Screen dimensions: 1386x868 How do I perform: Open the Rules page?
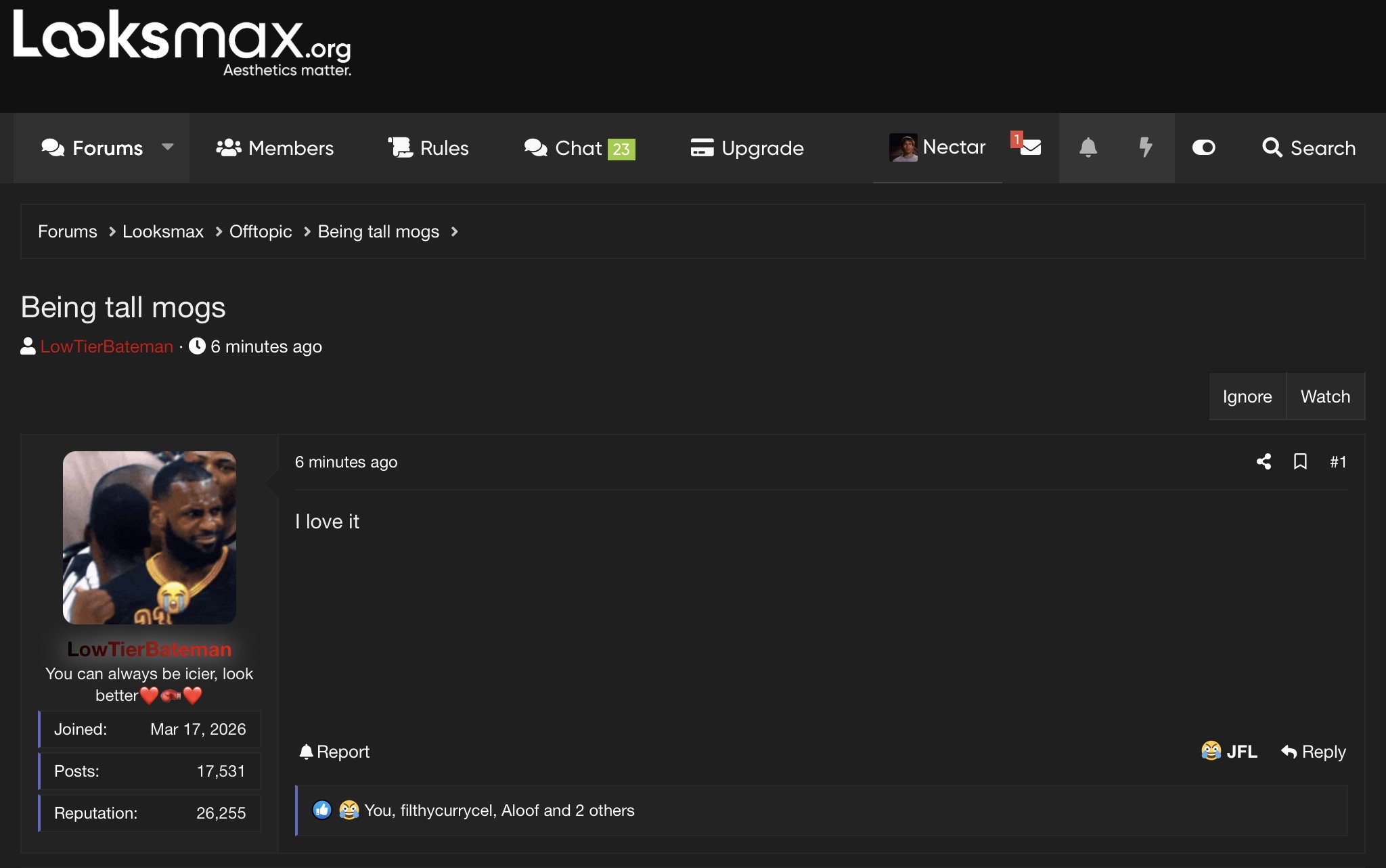pos(428,147)
